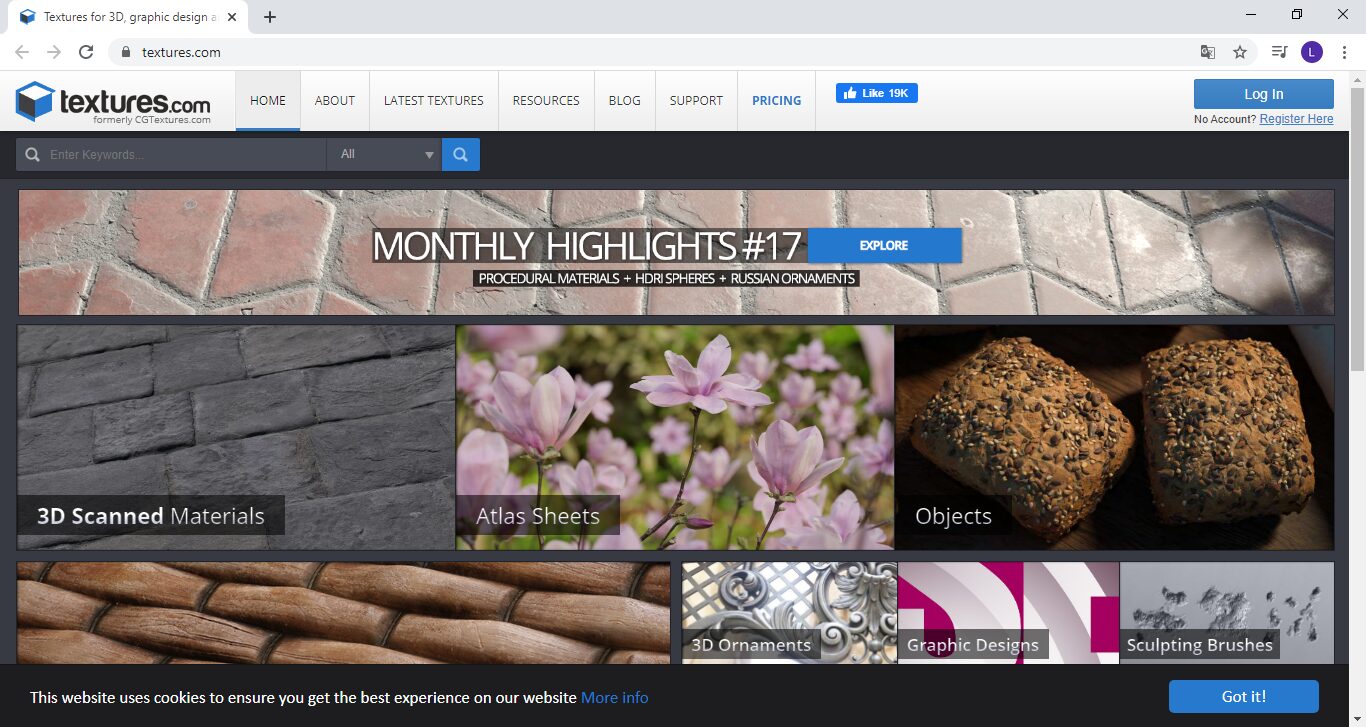Open the PRICING menu item
Viewport: 1366px width, 727px height.
coord(776,100)
